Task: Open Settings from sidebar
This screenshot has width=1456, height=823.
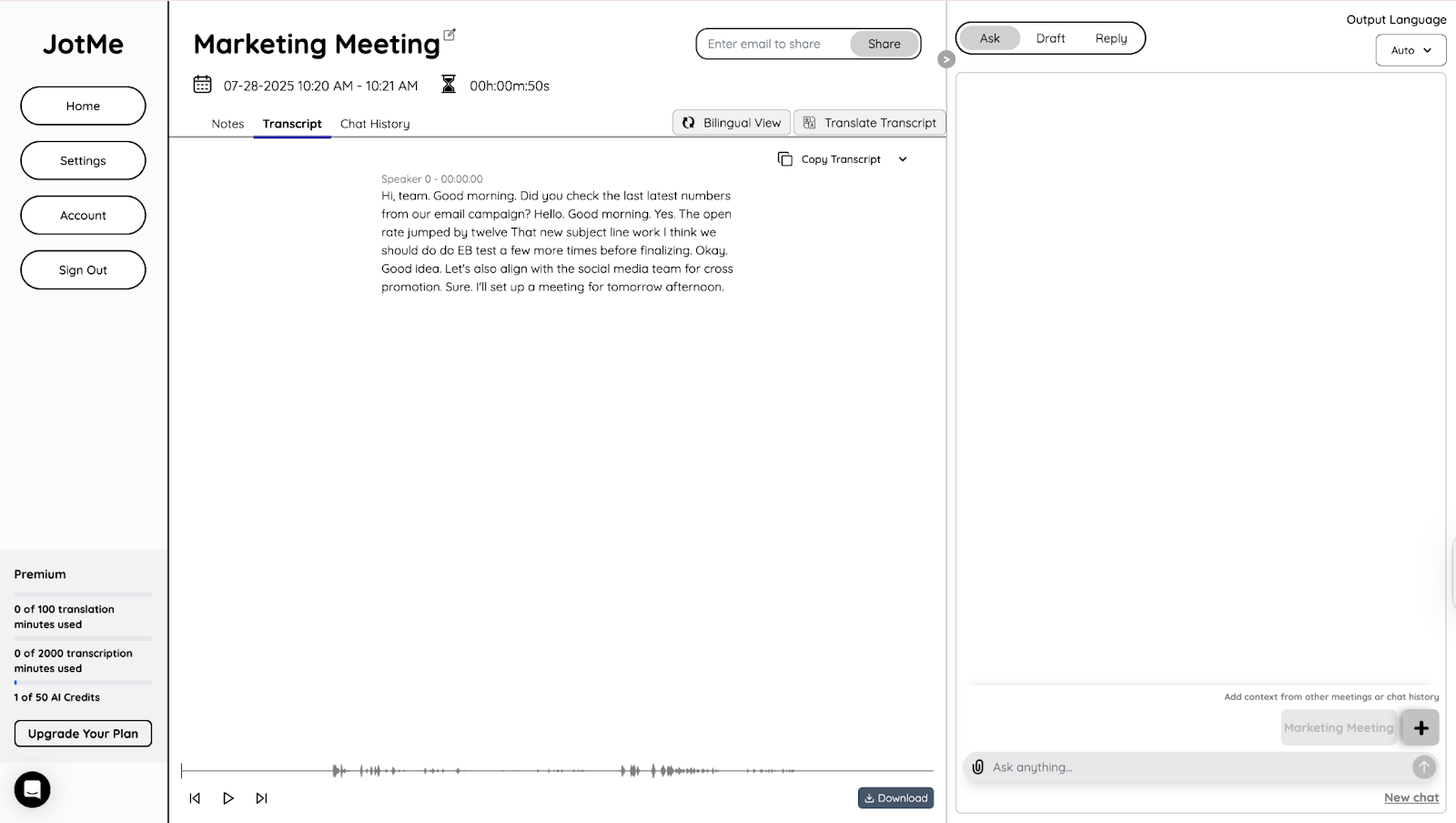Action: pos(83,161)
